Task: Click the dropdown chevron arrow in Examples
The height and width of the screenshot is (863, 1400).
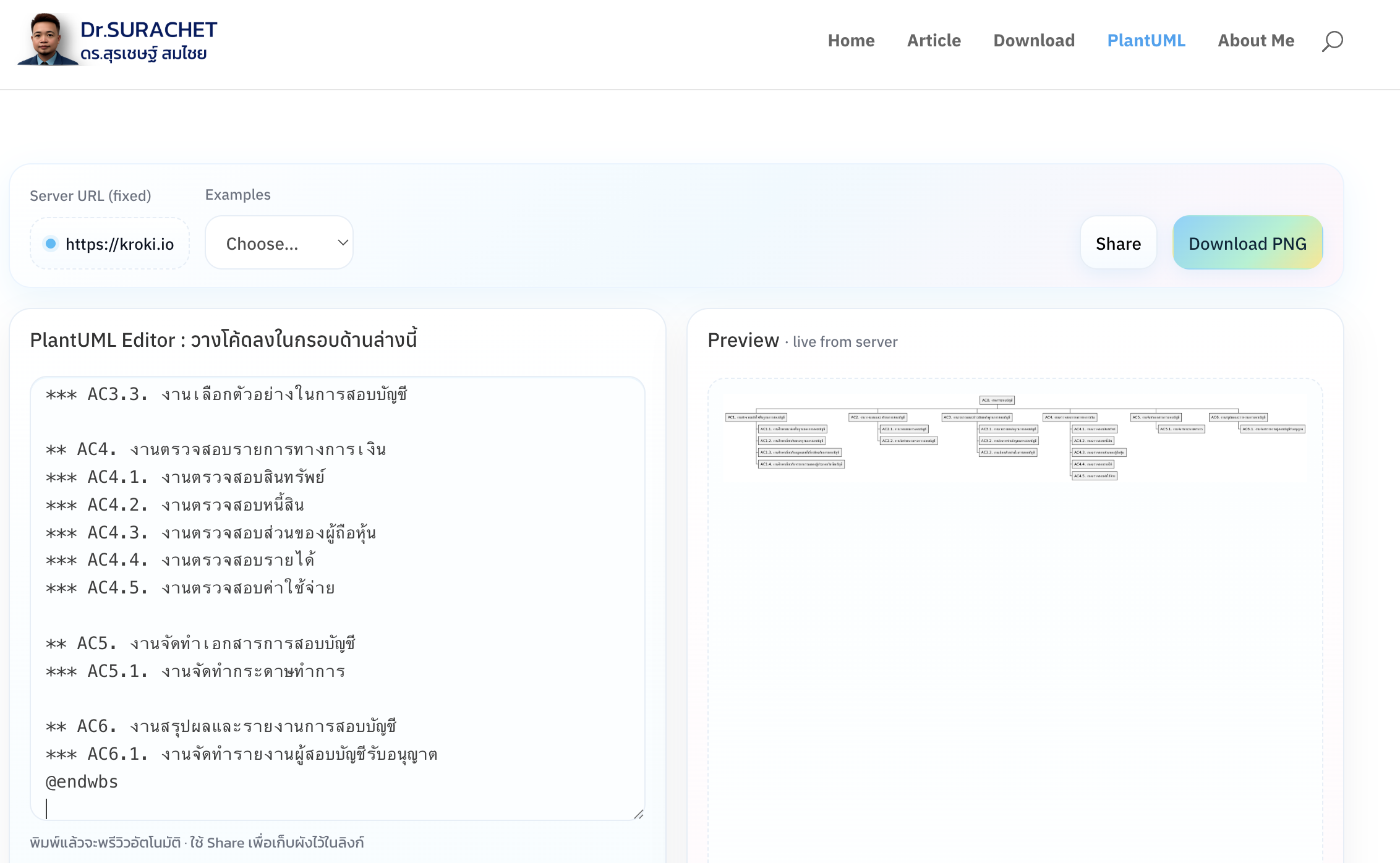Action: point(343,242)
